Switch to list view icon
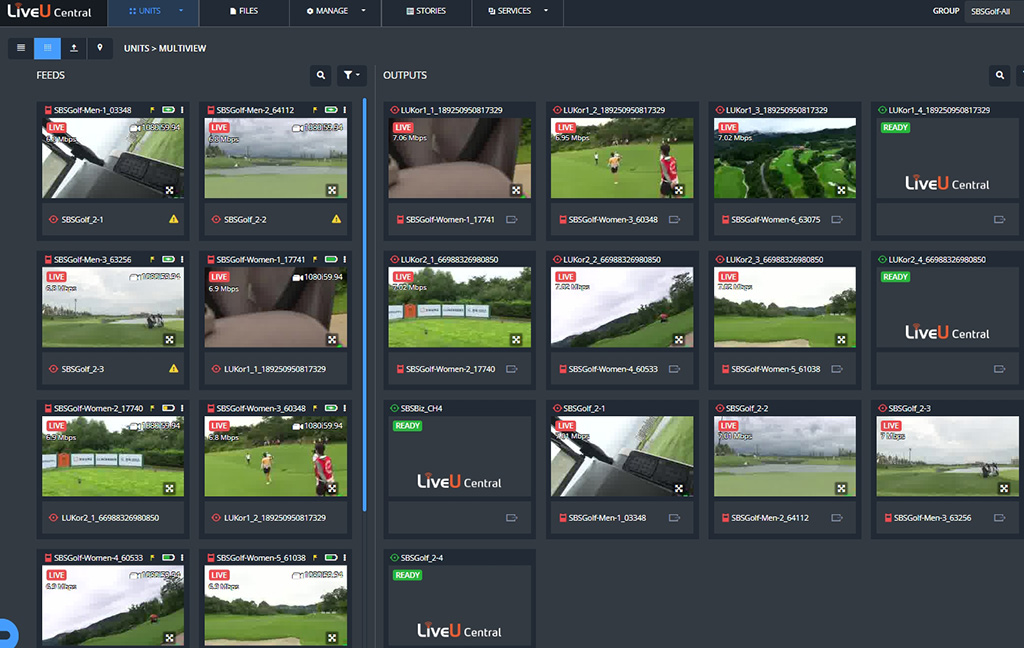Viewport: 1024px width, 648px height. coord(21,48)
